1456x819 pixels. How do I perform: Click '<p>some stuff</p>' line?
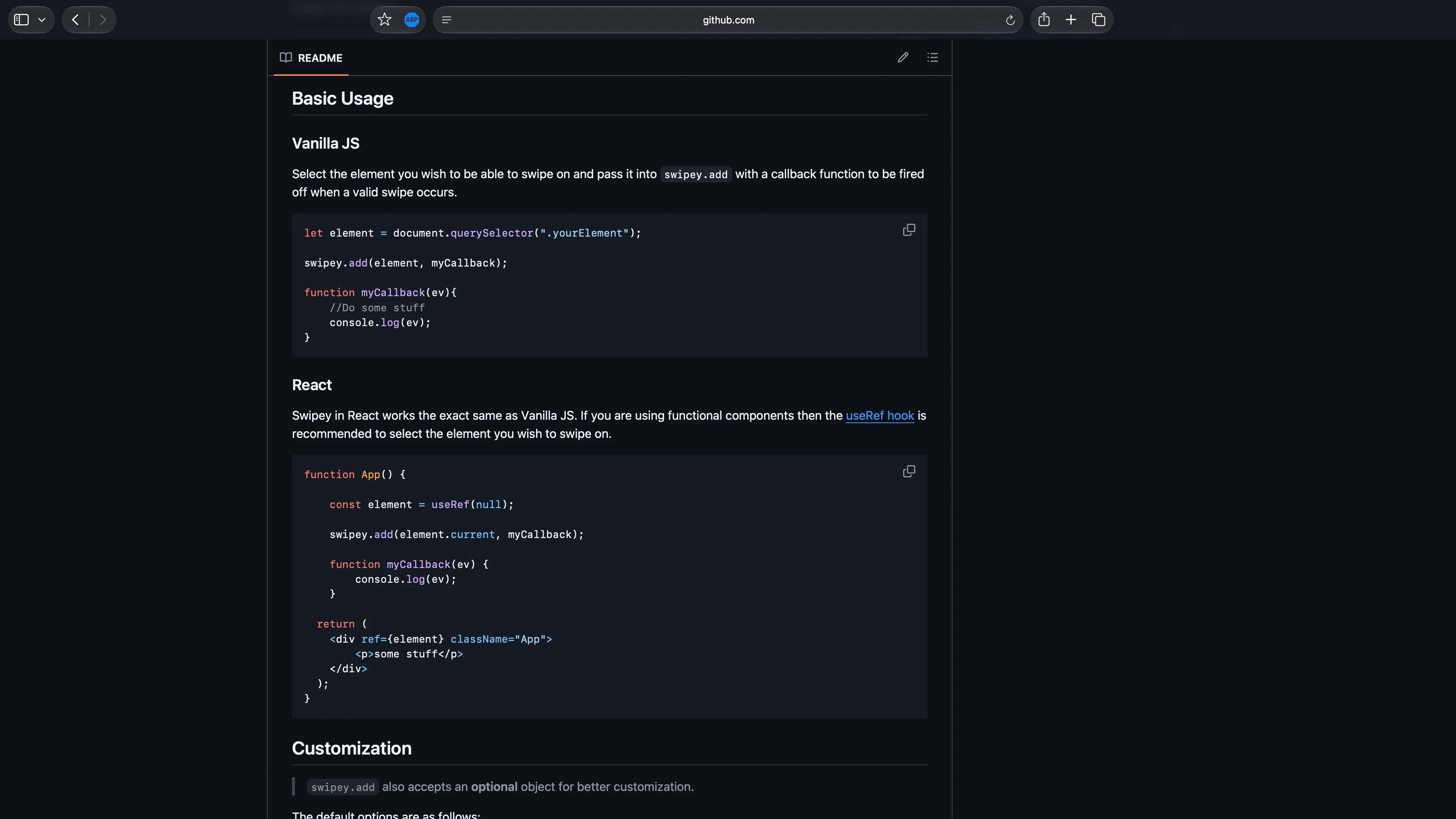409,654
